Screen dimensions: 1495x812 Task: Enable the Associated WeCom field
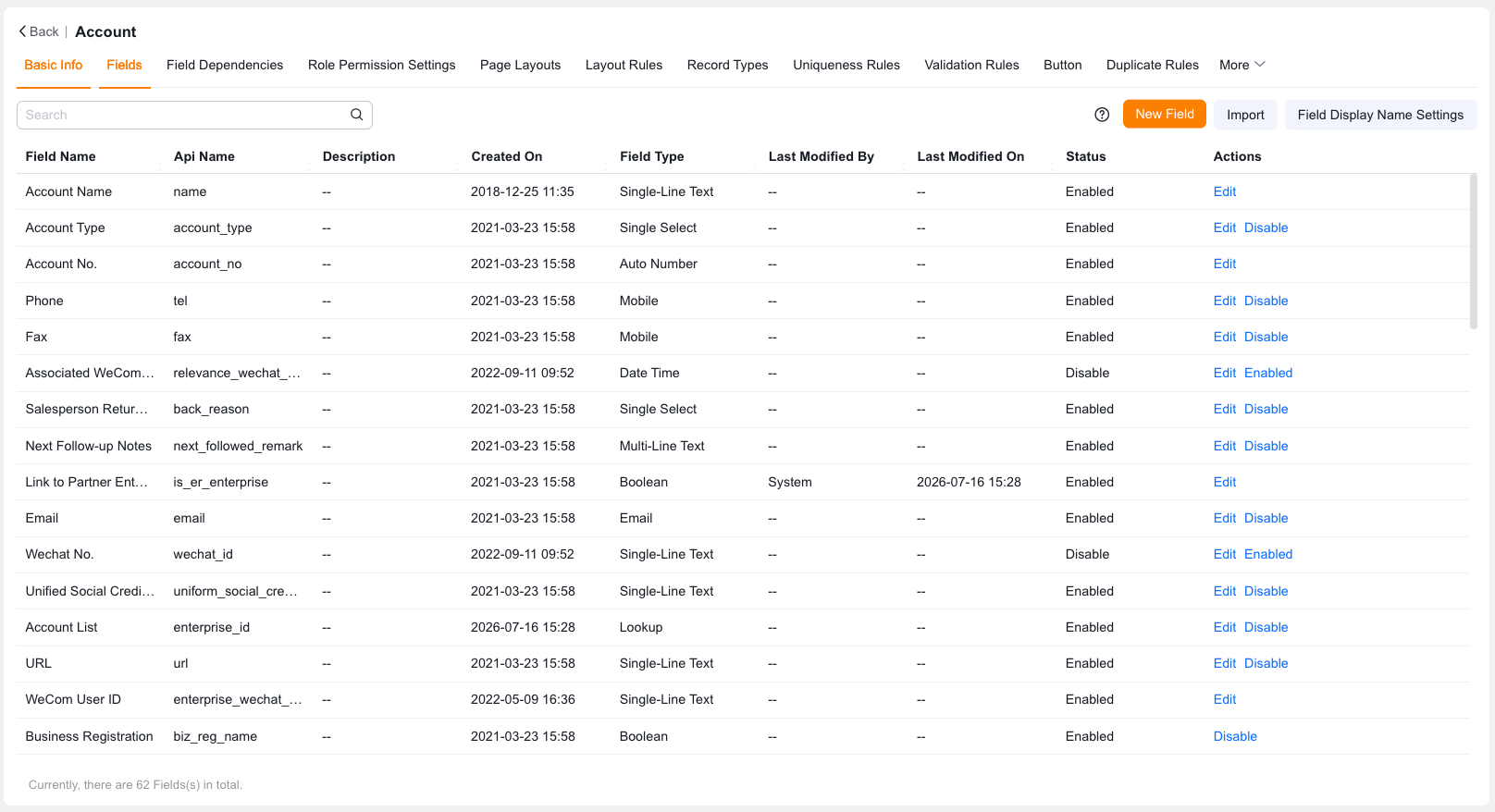[1268, 373]
